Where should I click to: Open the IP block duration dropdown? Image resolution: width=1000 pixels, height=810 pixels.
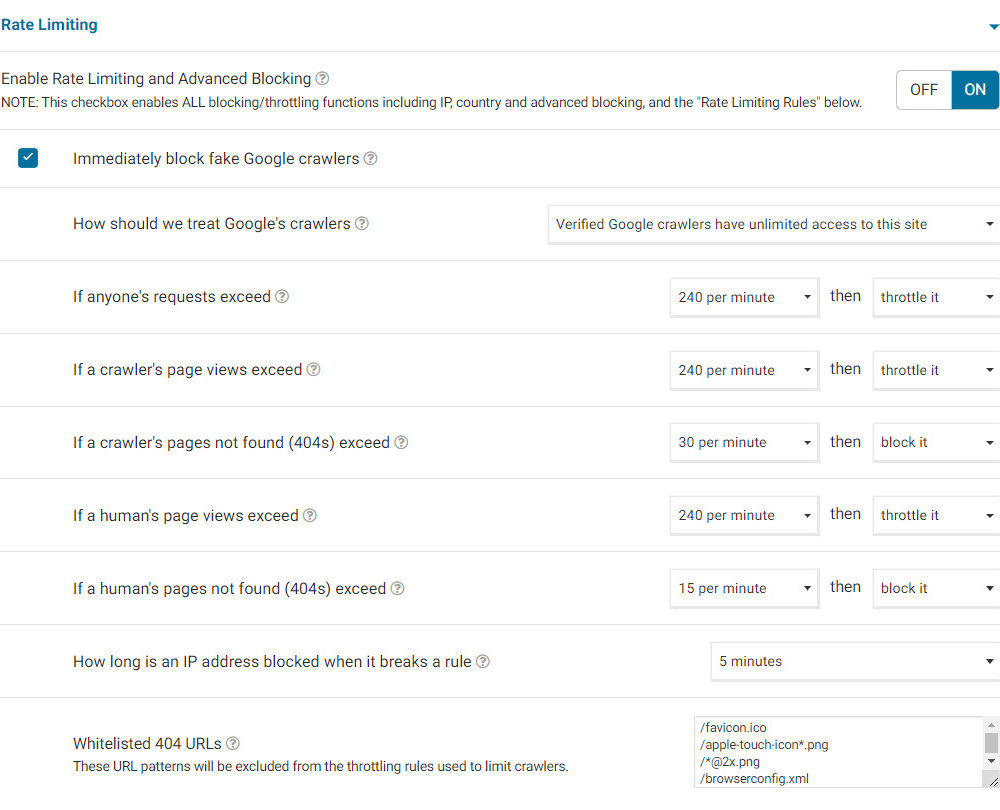coord(855,662)
